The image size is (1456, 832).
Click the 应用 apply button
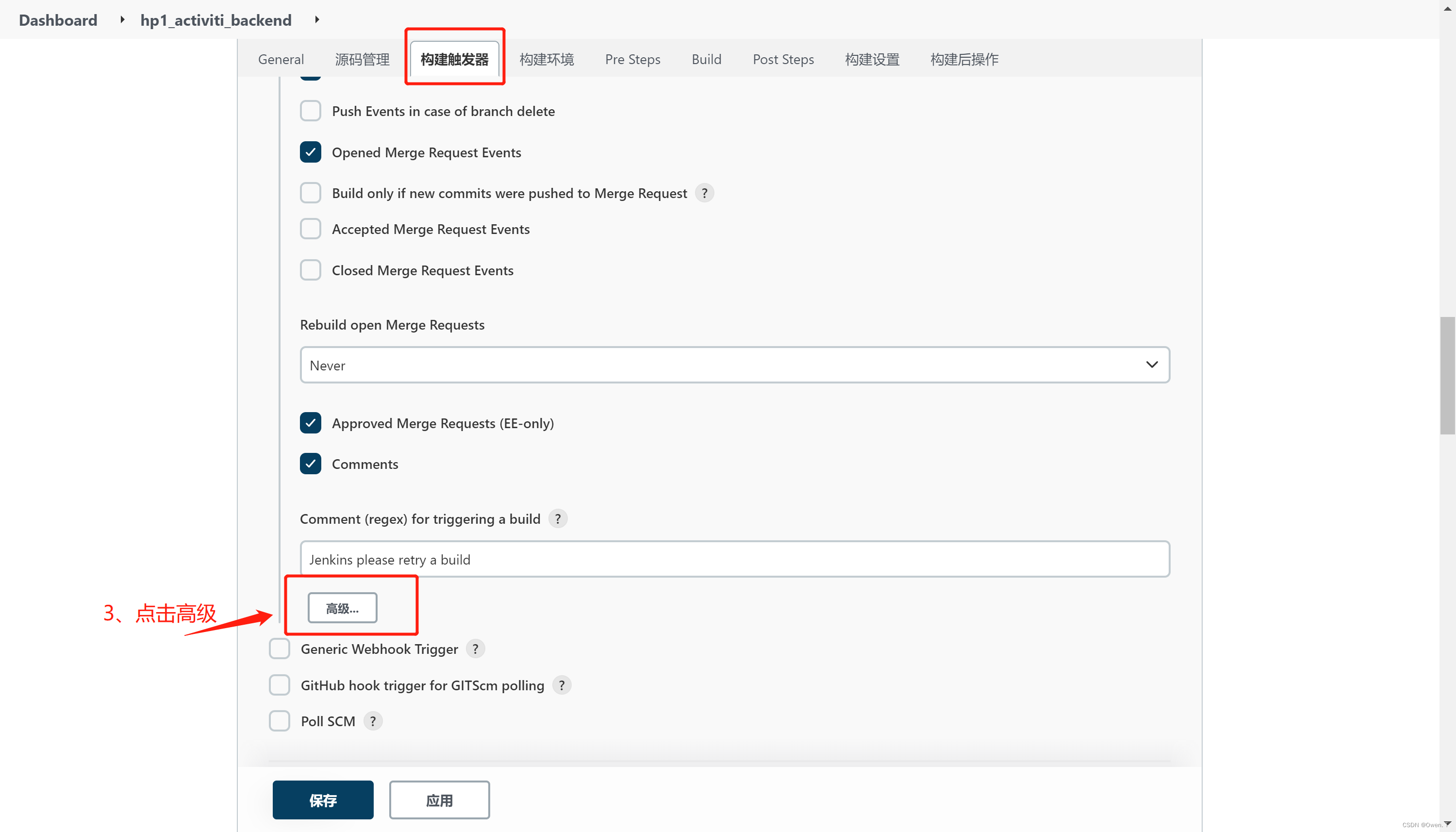pos(439,800)
